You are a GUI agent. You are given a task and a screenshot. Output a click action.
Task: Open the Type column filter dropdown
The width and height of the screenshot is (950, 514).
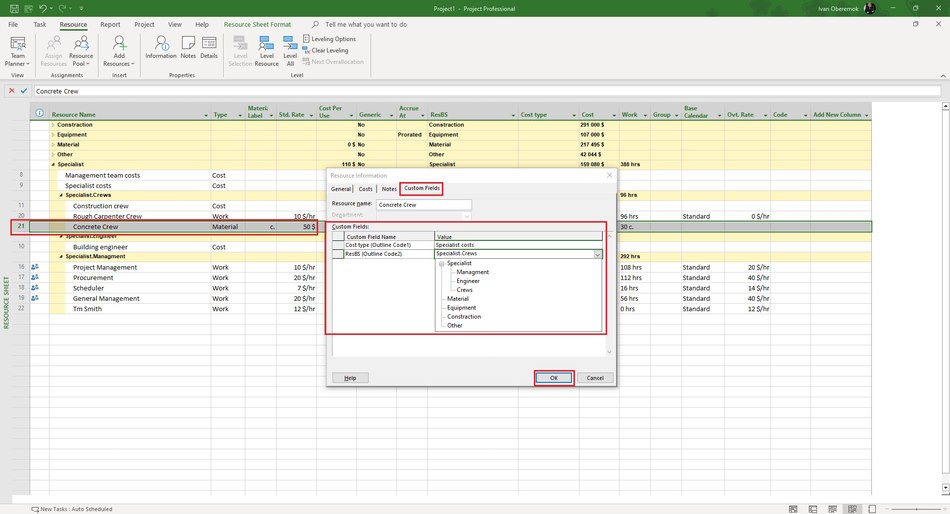point(240,115)
